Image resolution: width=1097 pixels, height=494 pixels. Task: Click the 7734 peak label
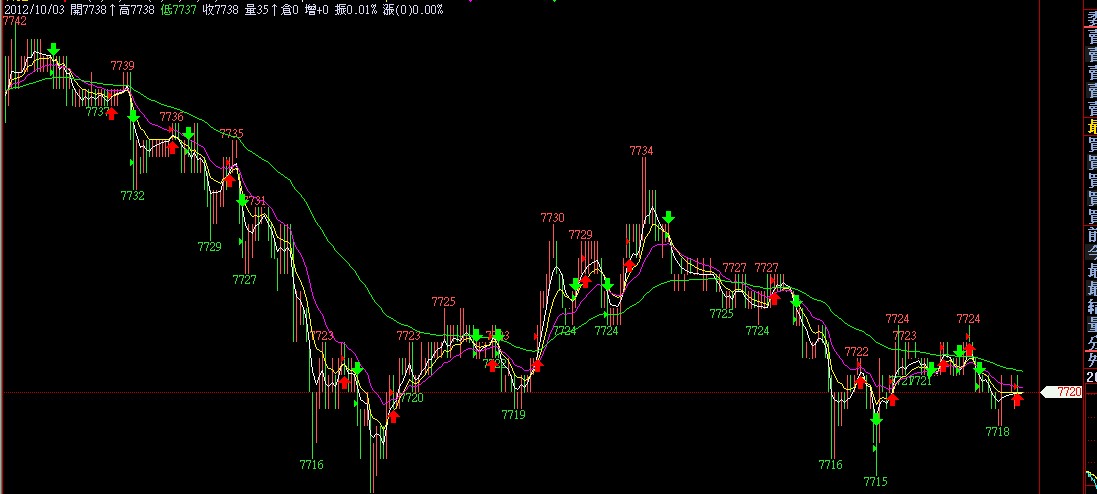(x=642, y=151)
